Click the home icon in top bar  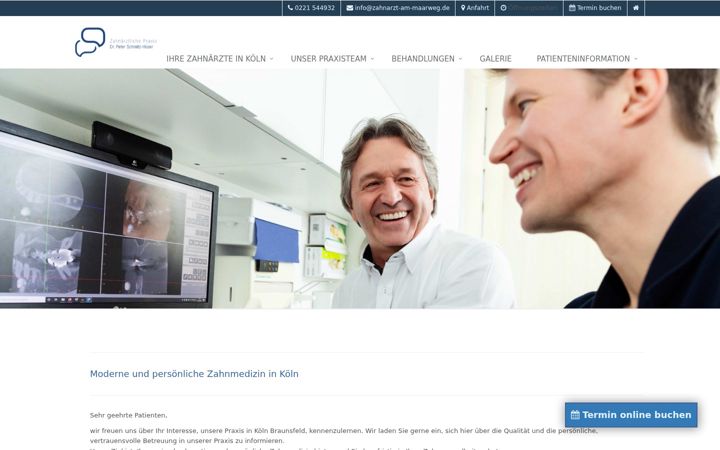tap(636, 8)
